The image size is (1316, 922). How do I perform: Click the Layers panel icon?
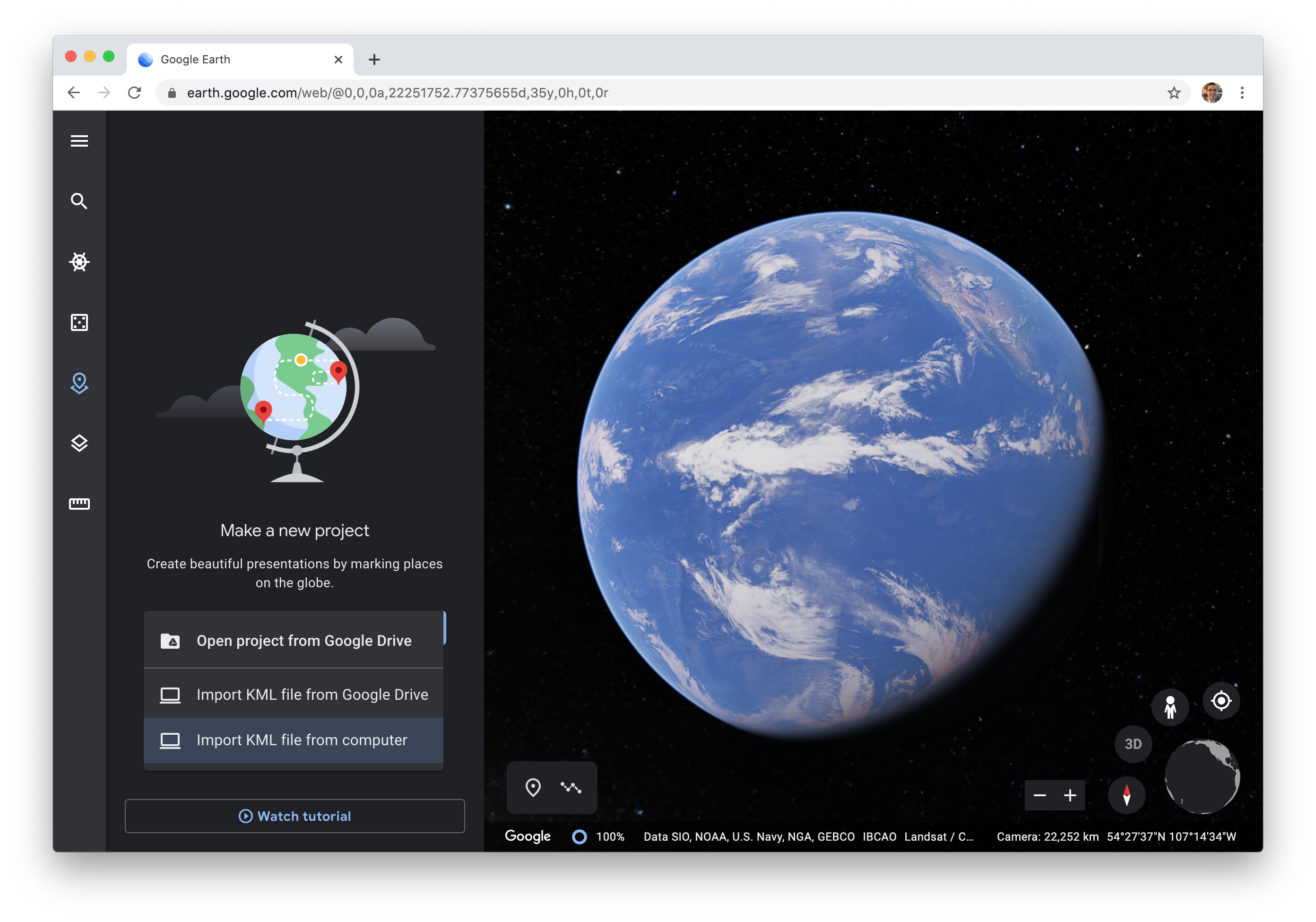coord(80,443)
